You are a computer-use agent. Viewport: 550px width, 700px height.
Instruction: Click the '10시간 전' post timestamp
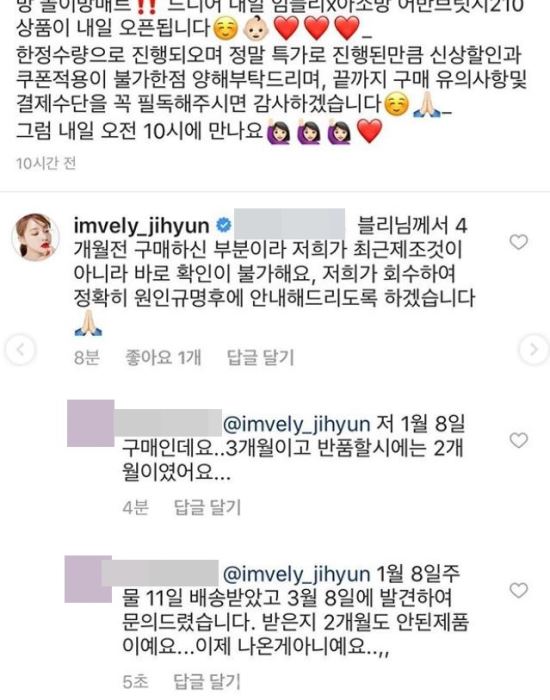tap(46, 163)
